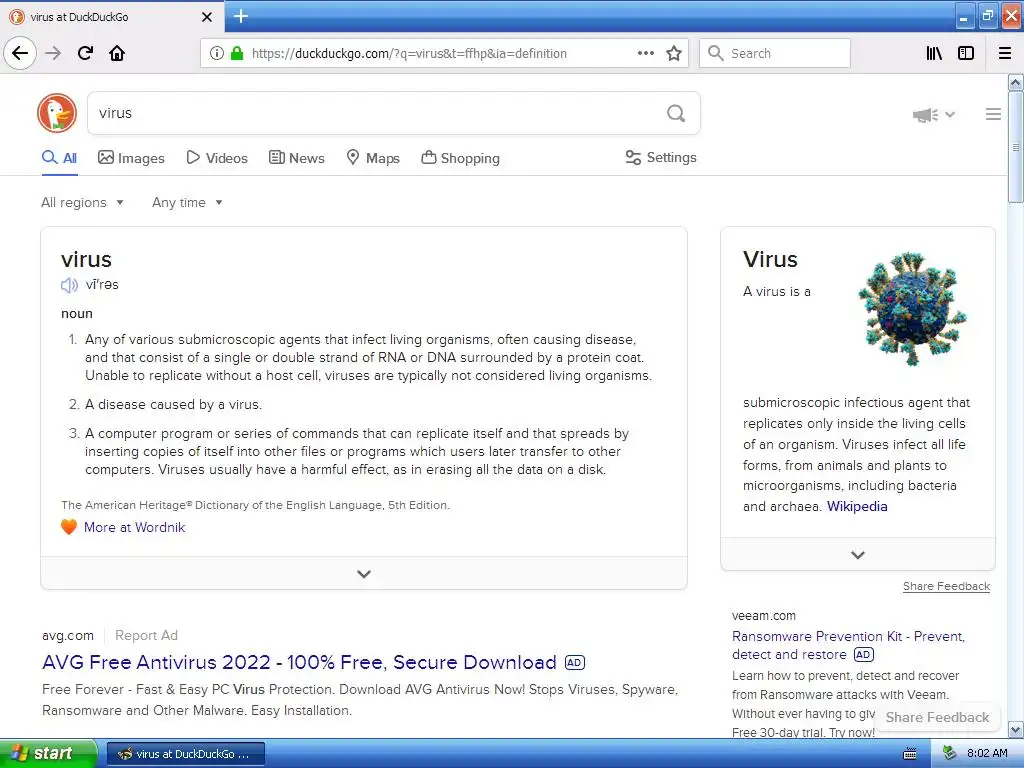The image size is (1024, 768).
Task: Click the 8:02 AM clock
Action: point(987,754)
